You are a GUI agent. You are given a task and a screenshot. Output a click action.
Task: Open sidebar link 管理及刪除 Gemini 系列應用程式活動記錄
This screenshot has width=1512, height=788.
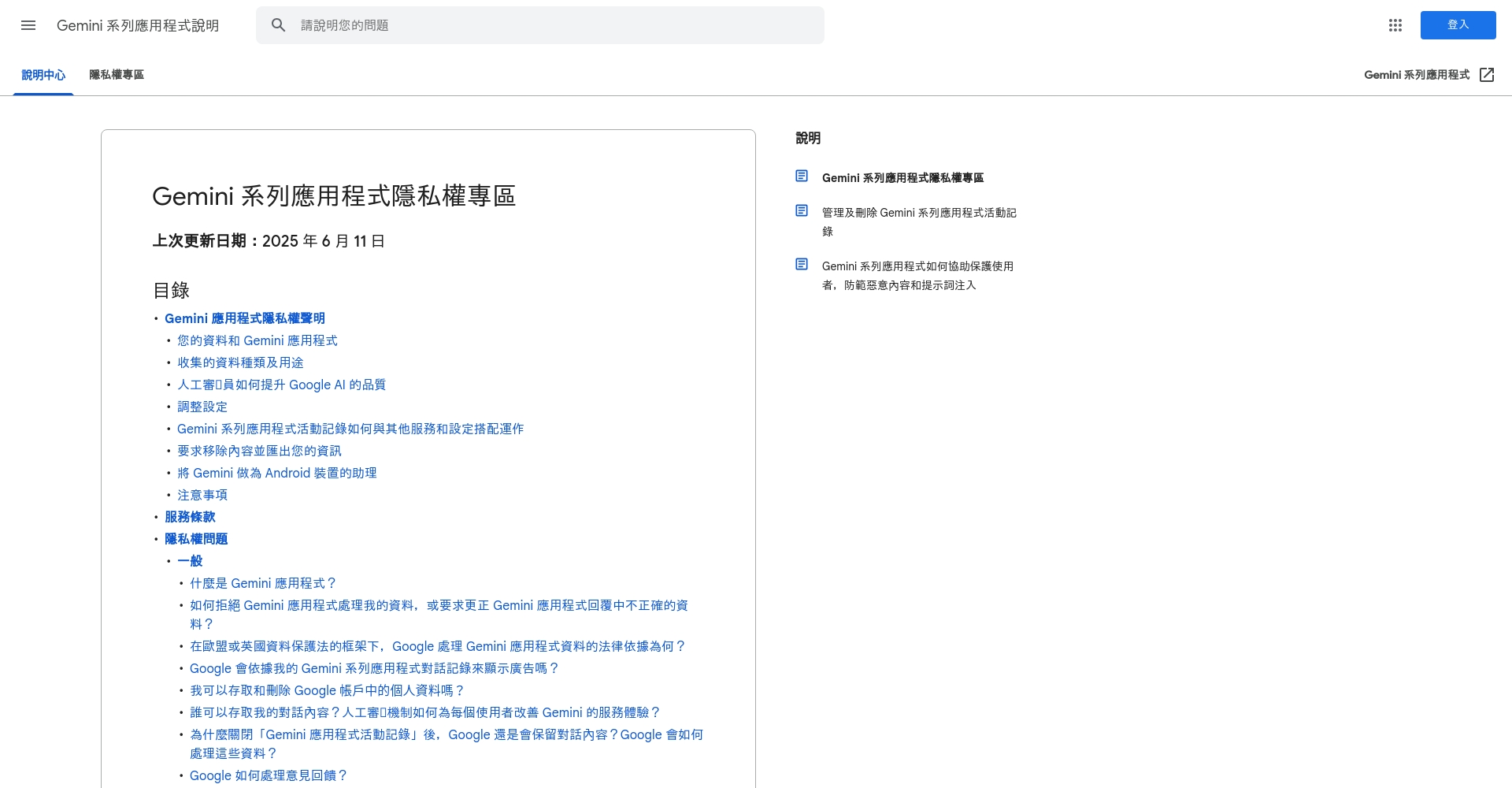click(x=919, y=222)
